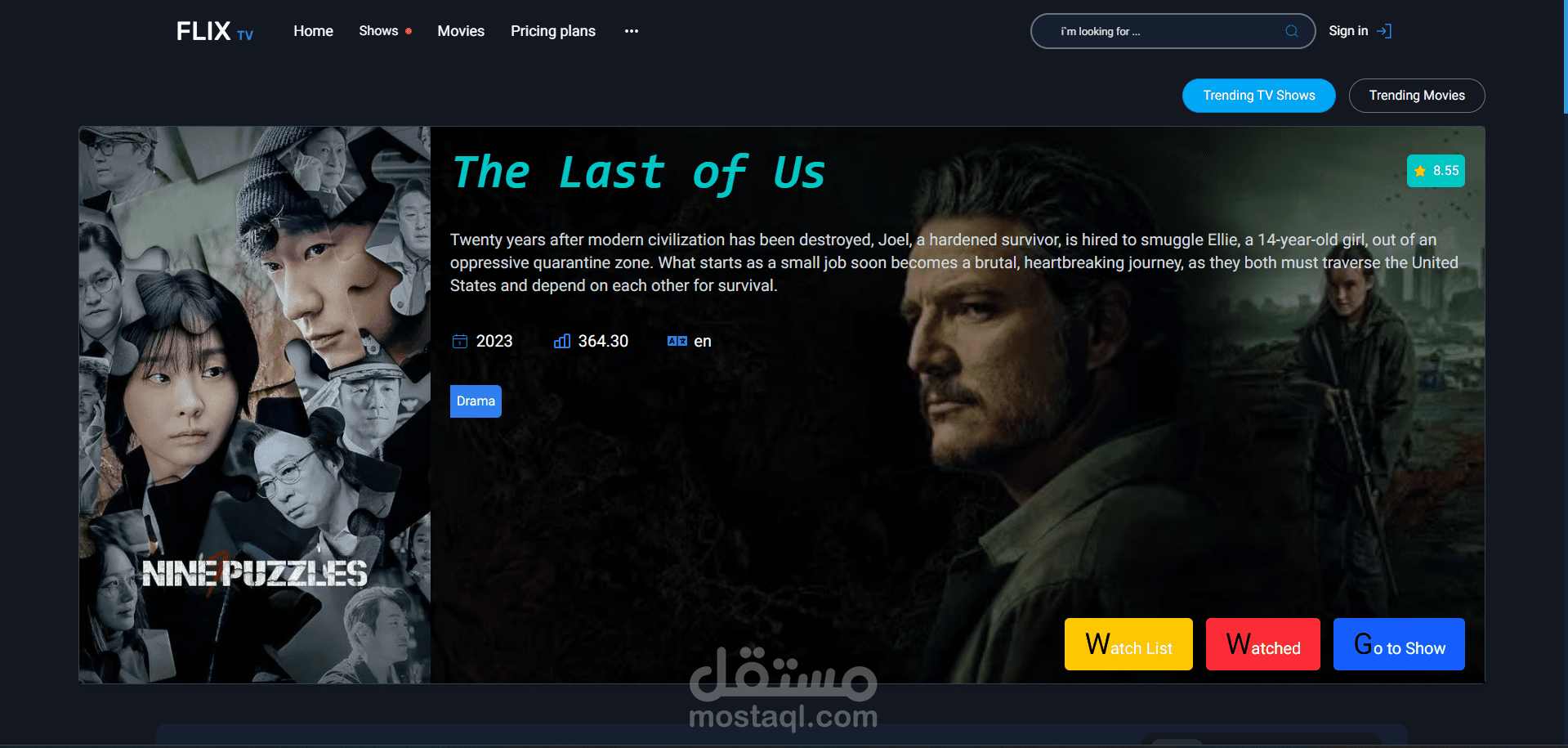The height and width of the screenshot is (748, 1568).
Task: Select the Trending TV Shows tab
Action: coord(1259,96)
